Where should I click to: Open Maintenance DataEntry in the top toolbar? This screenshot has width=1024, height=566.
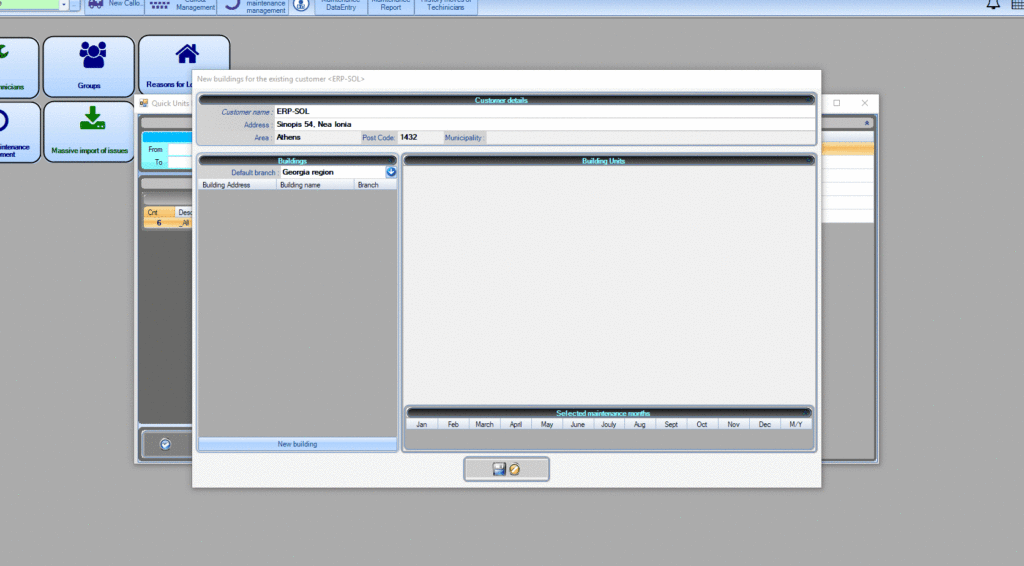pyautogui.click(x=340, y=6)
